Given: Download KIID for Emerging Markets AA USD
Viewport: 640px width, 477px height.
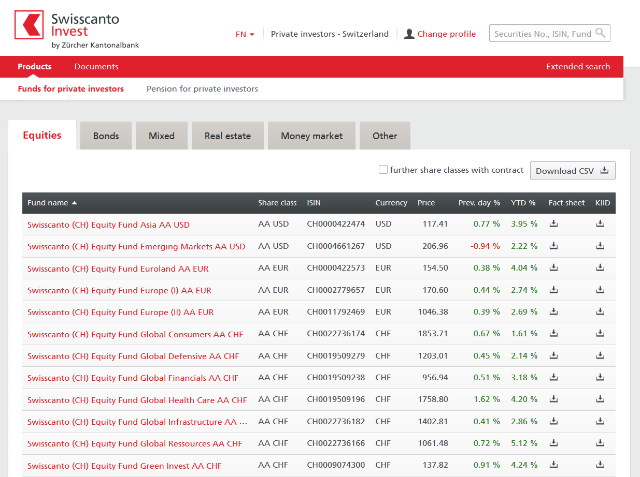Looking at the screenshot, I should (x=600, y=246).
